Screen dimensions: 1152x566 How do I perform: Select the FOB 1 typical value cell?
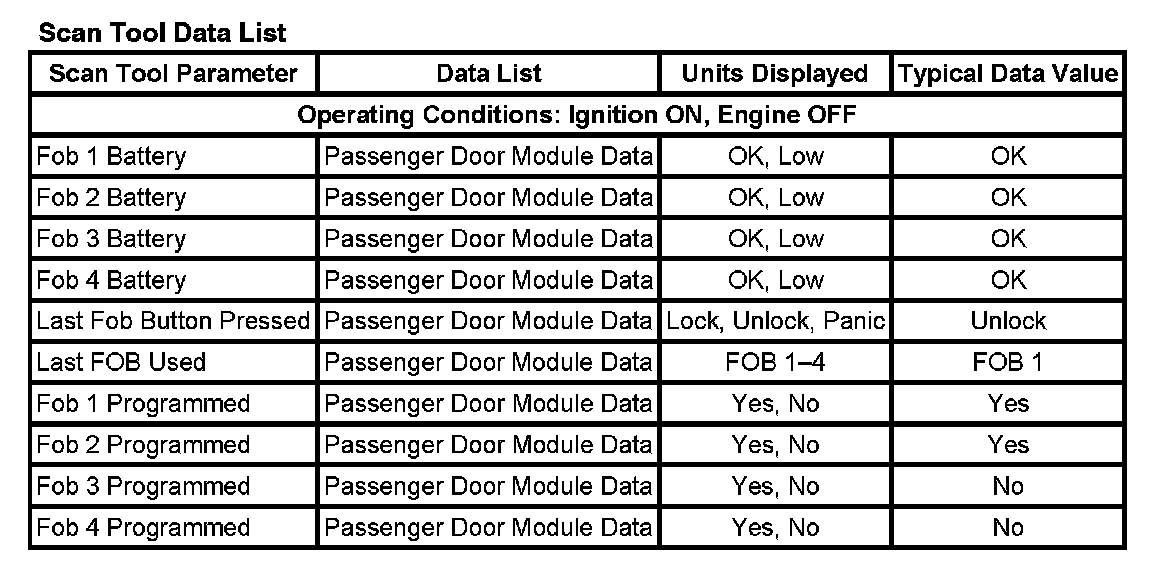tap(1008, 362)
